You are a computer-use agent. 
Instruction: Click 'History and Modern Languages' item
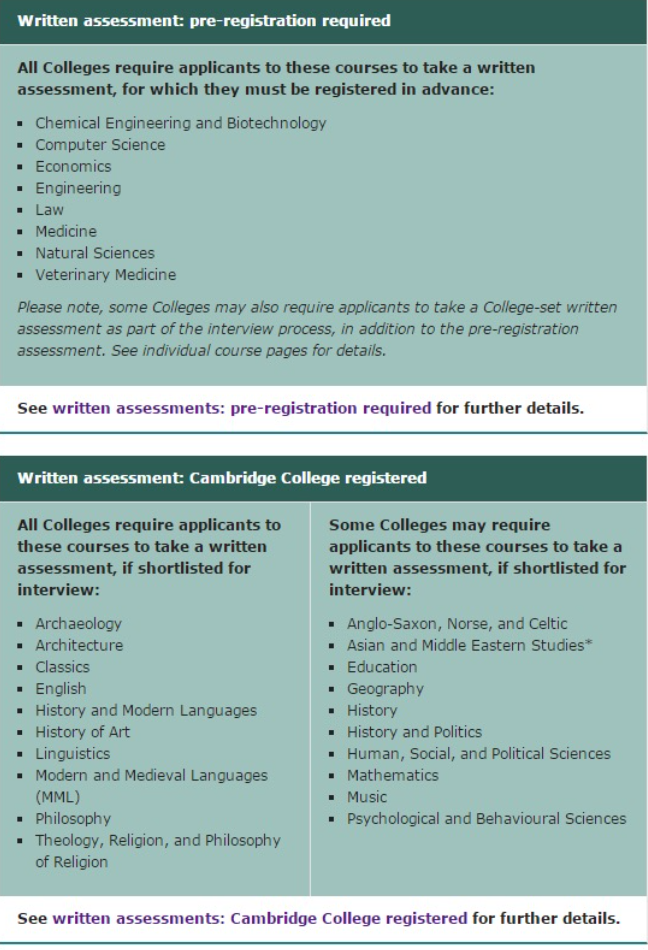pos(146,710)
